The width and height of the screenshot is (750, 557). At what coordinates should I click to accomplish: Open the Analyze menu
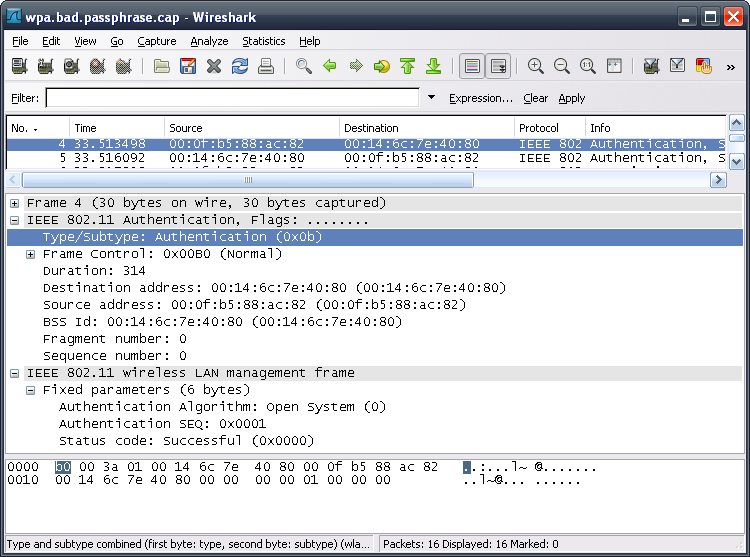[209, 41]
